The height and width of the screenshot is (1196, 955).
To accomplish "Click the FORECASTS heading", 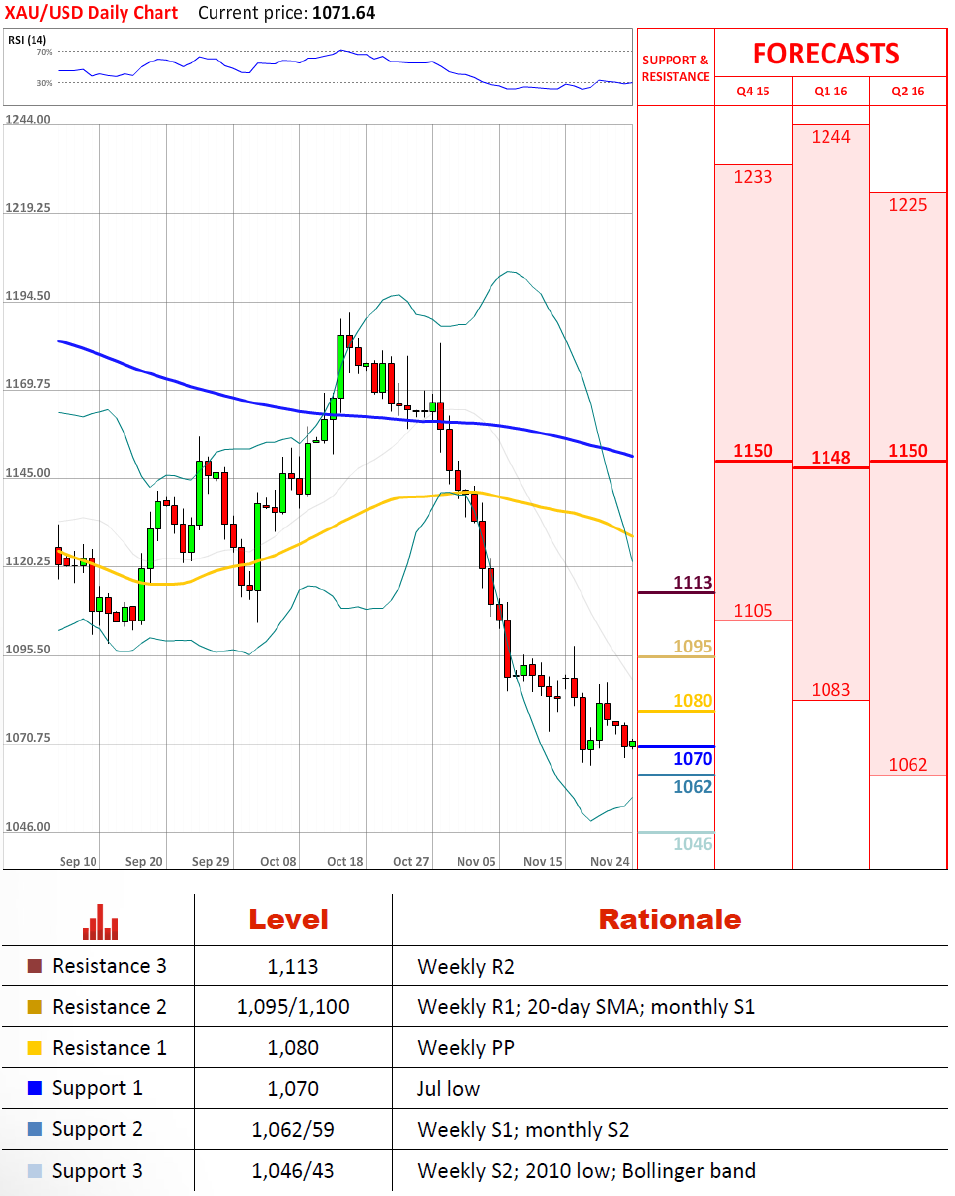I will tap(826, 53).
